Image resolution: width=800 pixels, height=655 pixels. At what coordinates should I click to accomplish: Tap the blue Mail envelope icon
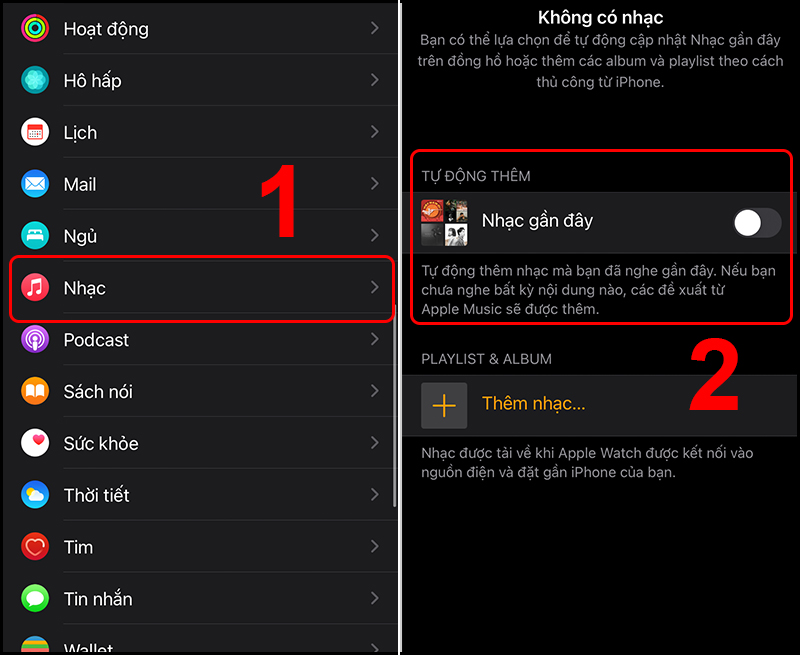35,184
